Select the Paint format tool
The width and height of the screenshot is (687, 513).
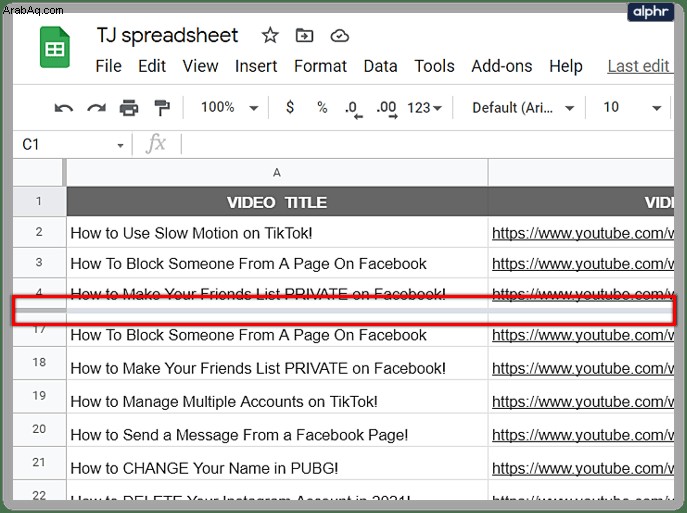[162, 108]
